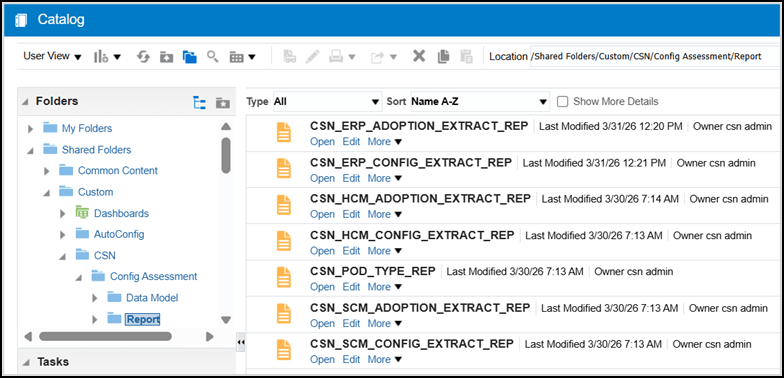This screenshot has height=378, width=784.
Task: Click the folder tree scroll down arrow
Action: pyautogui.click(x=226, y=320)
